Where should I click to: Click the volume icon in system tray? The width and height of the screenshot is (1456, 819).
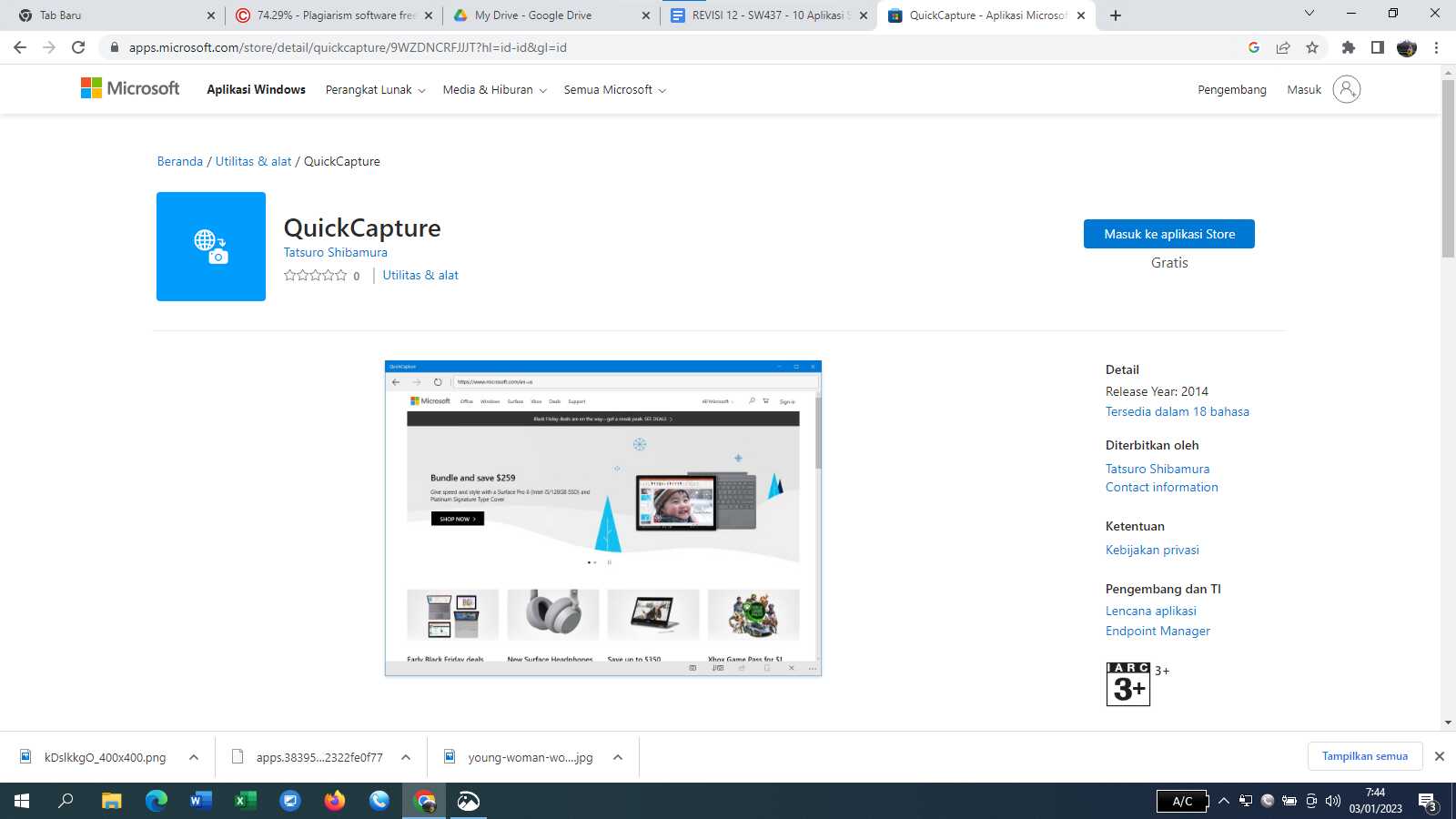tap(1333, 801)
